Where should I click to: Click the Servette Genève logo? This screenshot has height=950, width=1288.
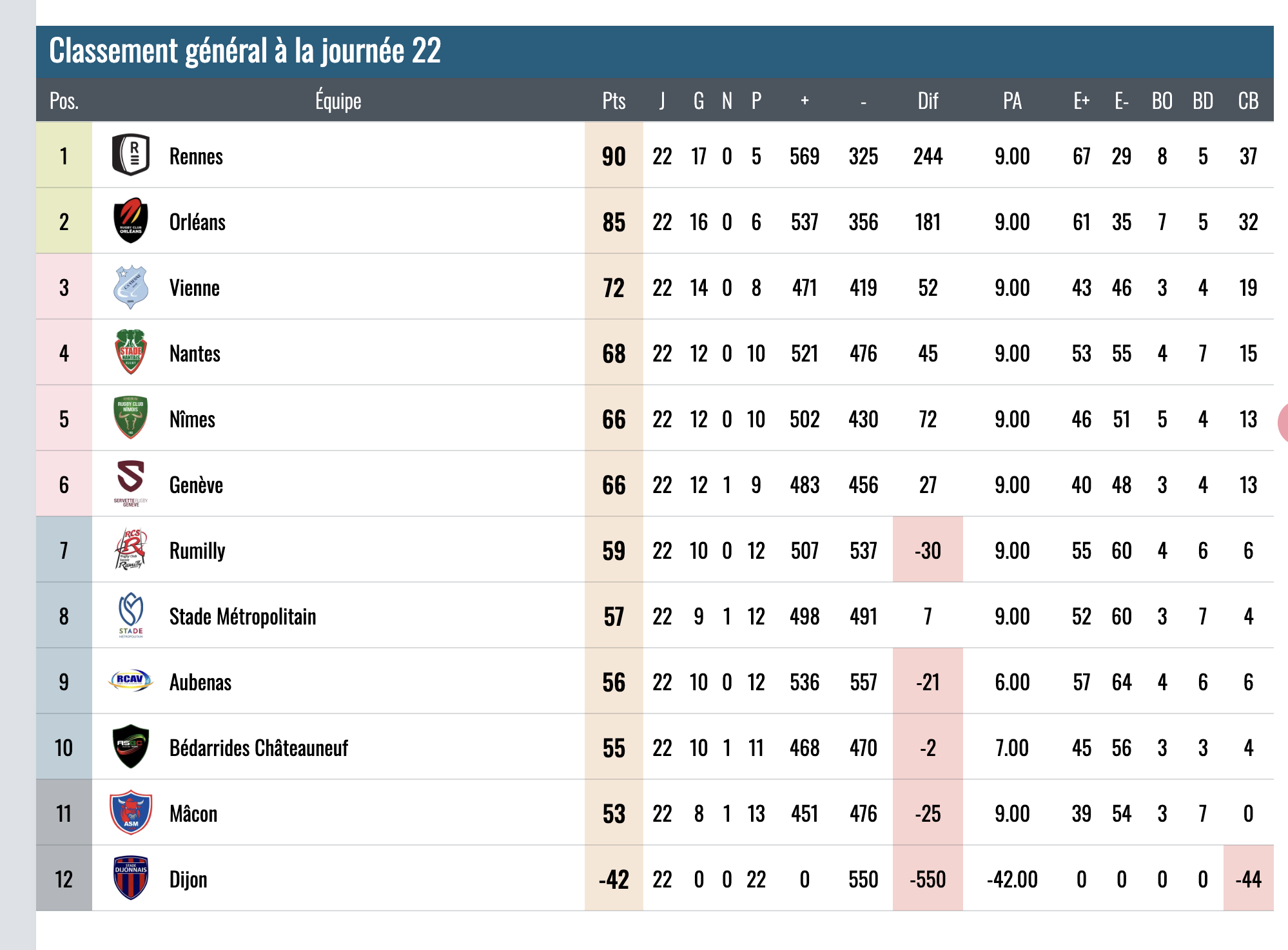131,484
